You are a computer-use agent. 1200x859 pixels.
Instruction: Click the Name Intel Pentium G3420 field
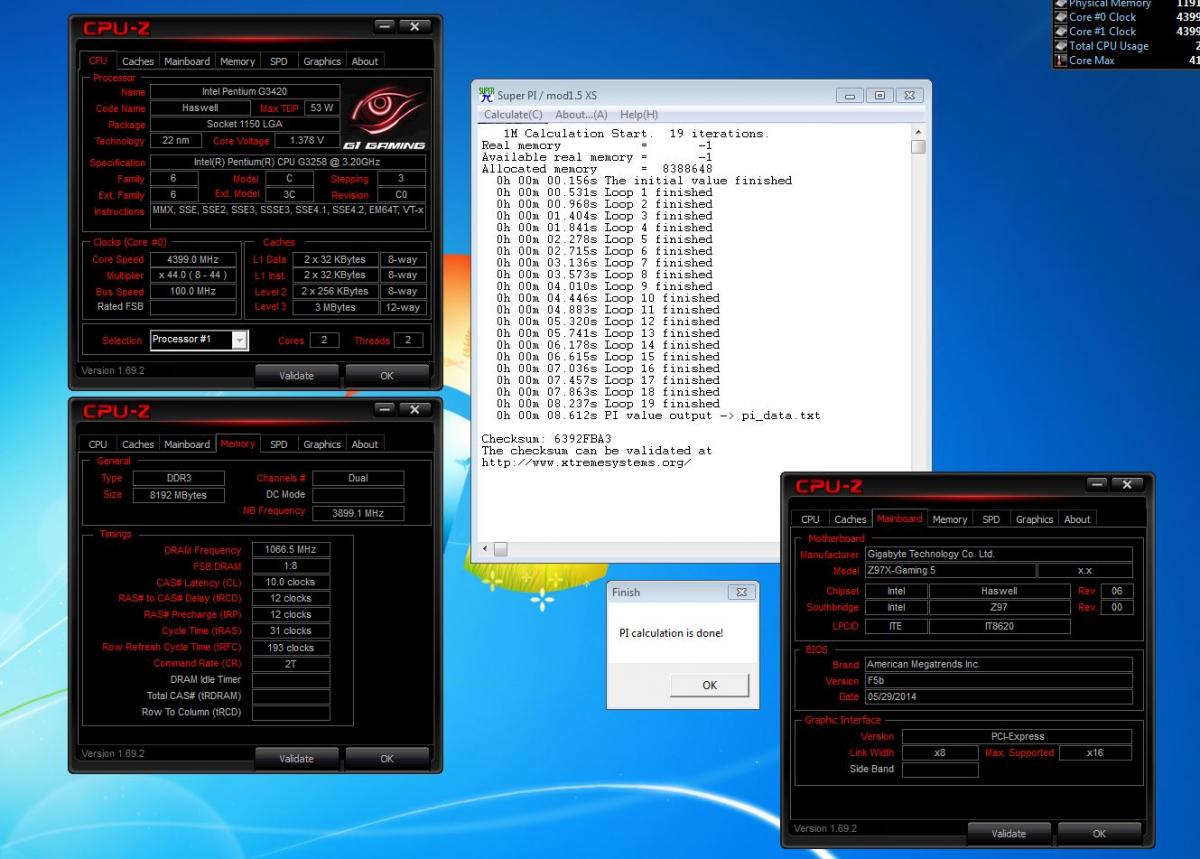point(244,92)
